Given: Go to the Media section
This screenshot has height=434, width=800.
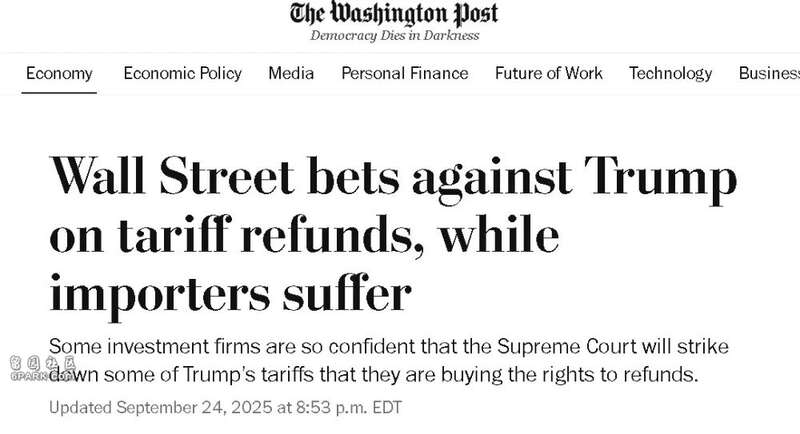Looking at the screenshot, I should click(291, 73).
